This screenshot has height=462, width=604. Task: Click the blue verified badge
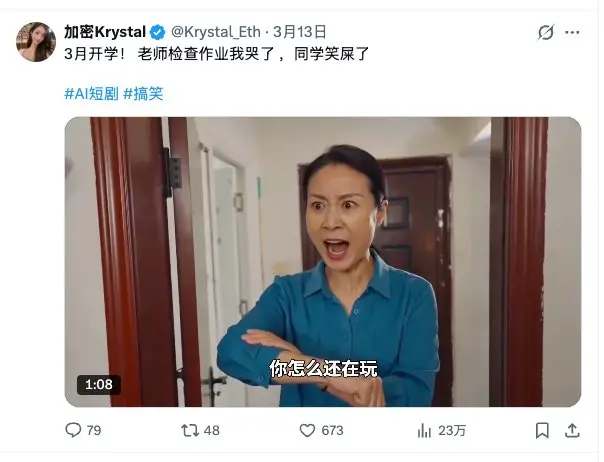click(x=157, y=32)
